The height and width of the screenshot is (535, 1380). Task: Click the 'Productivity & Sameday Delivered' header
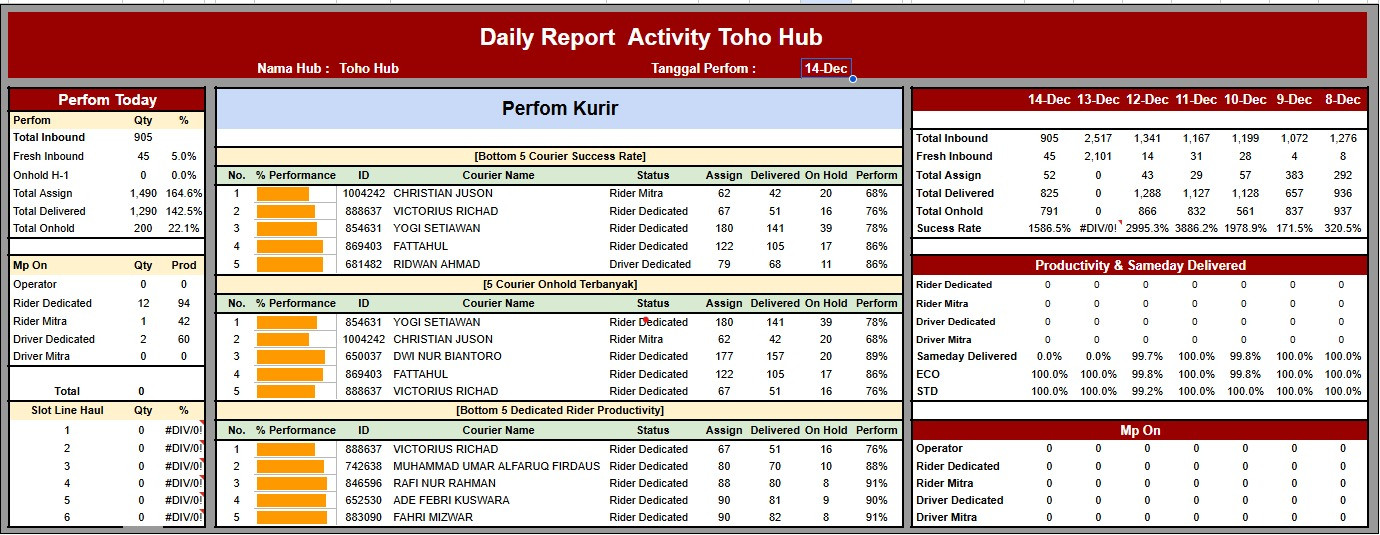(x=1140, y=265)
